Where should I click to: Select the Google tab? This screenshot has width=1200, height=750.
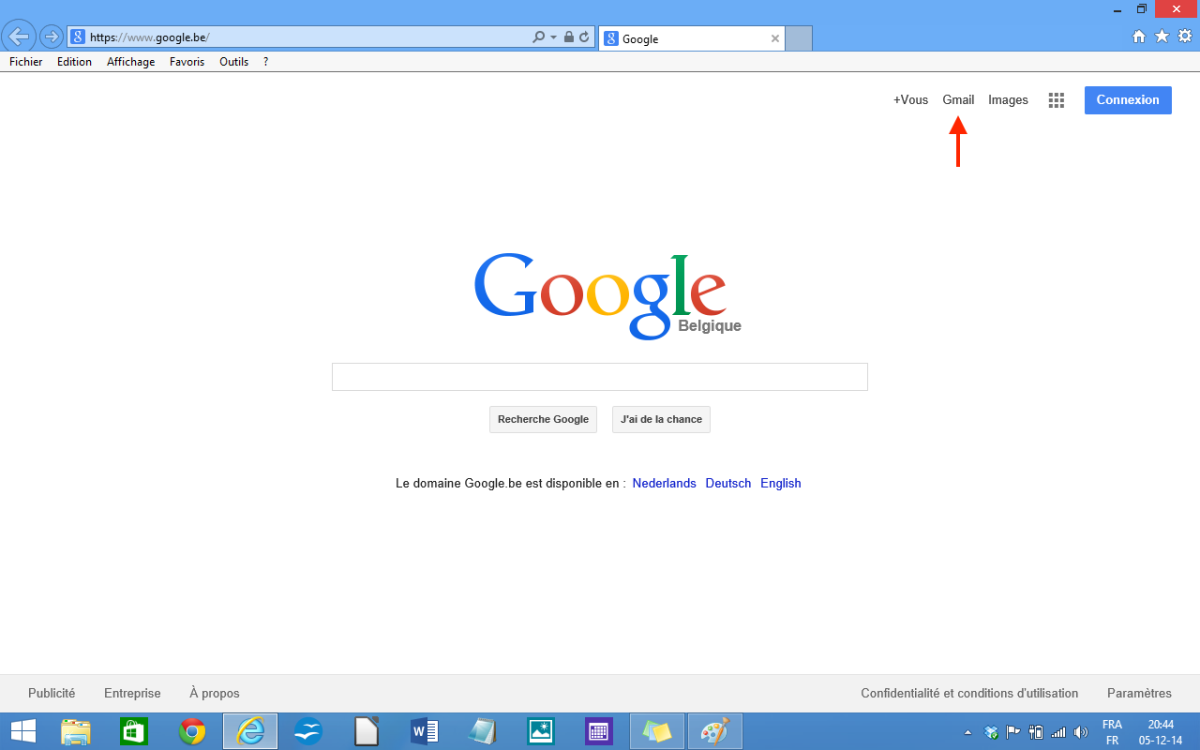point(692,39)
